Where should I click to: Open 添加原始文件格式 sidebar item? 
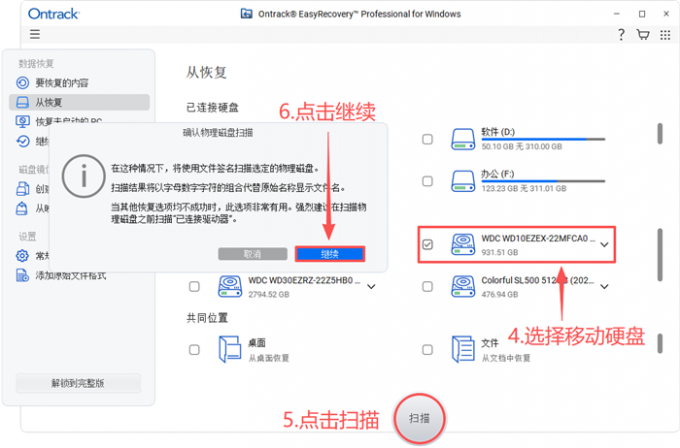point(71,275)
